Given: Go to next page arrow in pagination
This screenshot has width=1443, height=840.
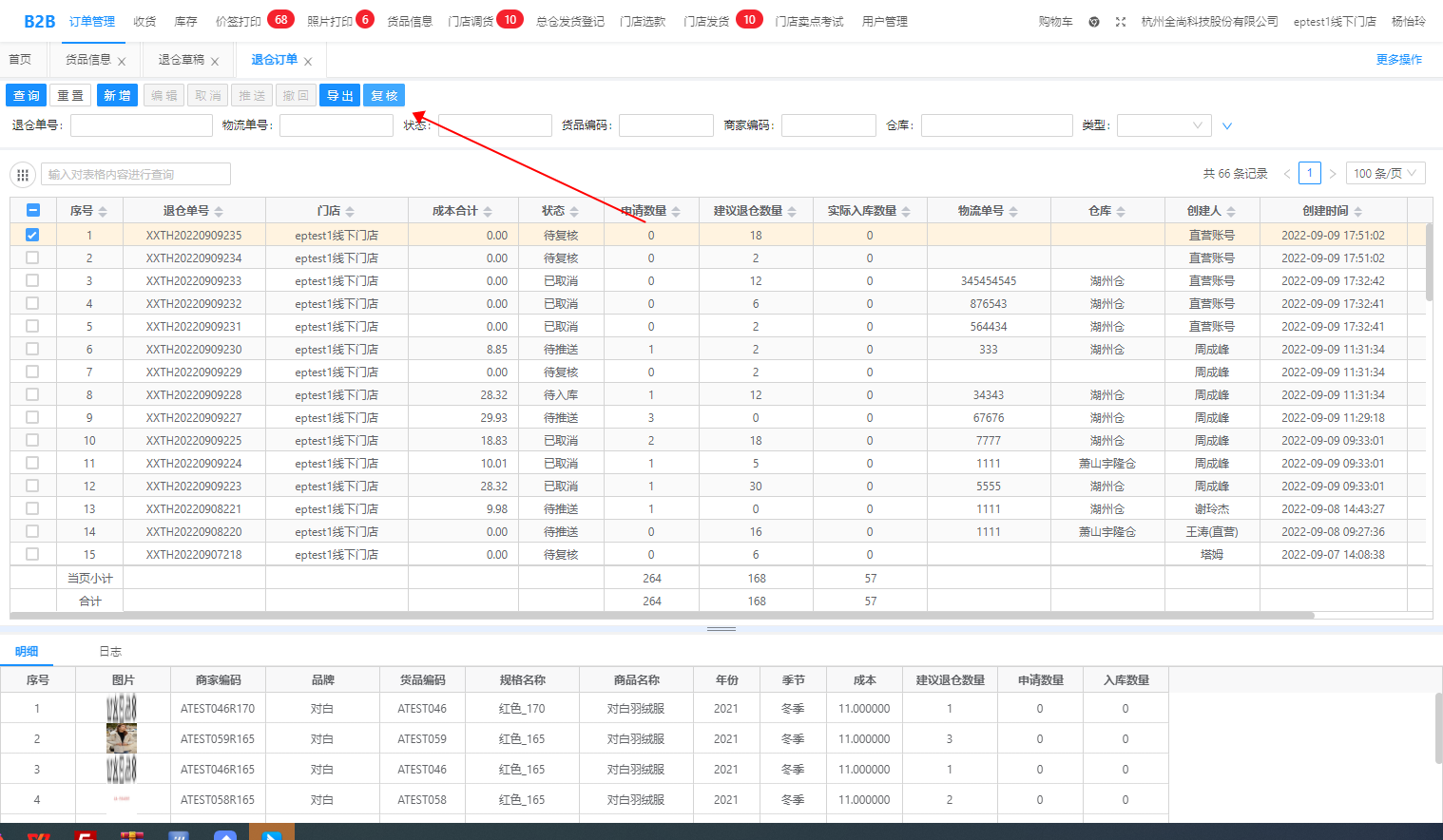Looking at the screenshot, I should 1333,174.
